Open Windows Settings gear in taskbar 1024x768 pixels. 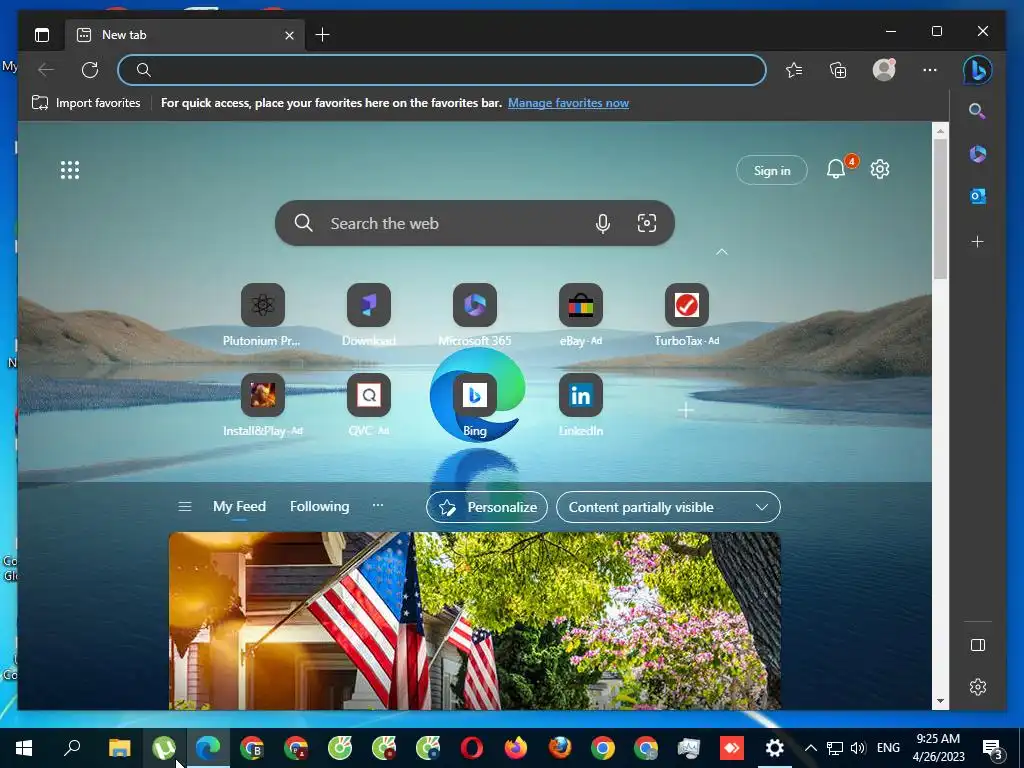[775, 748]
